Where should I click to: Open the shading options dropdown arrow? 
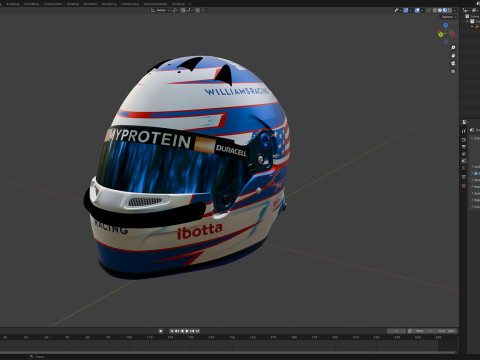pyautogui.click(x=454, y=10)
